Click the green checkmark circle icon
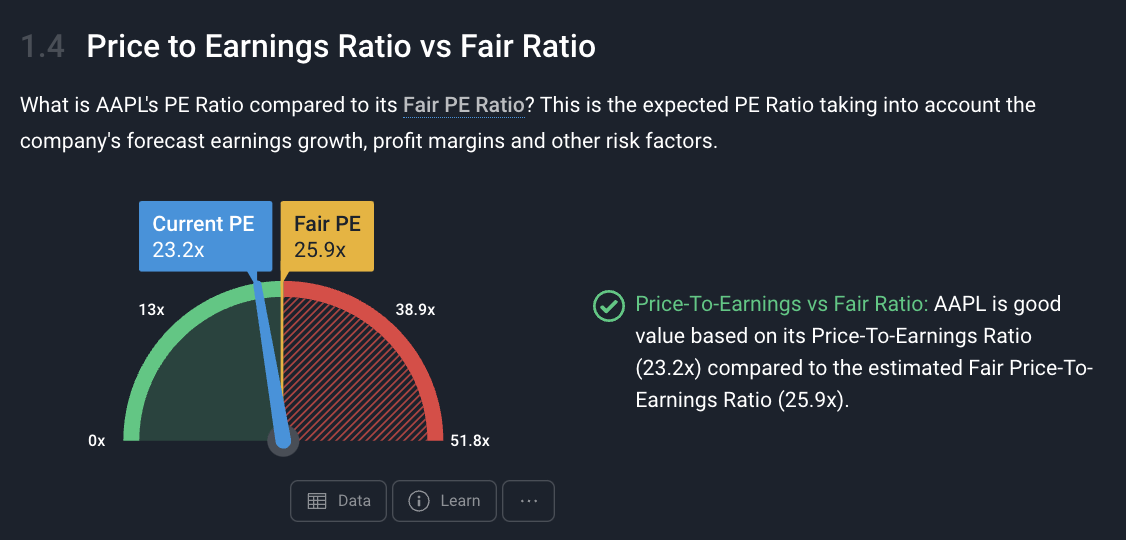This screenshot has width=1126, height=540. tap(608, 307)
